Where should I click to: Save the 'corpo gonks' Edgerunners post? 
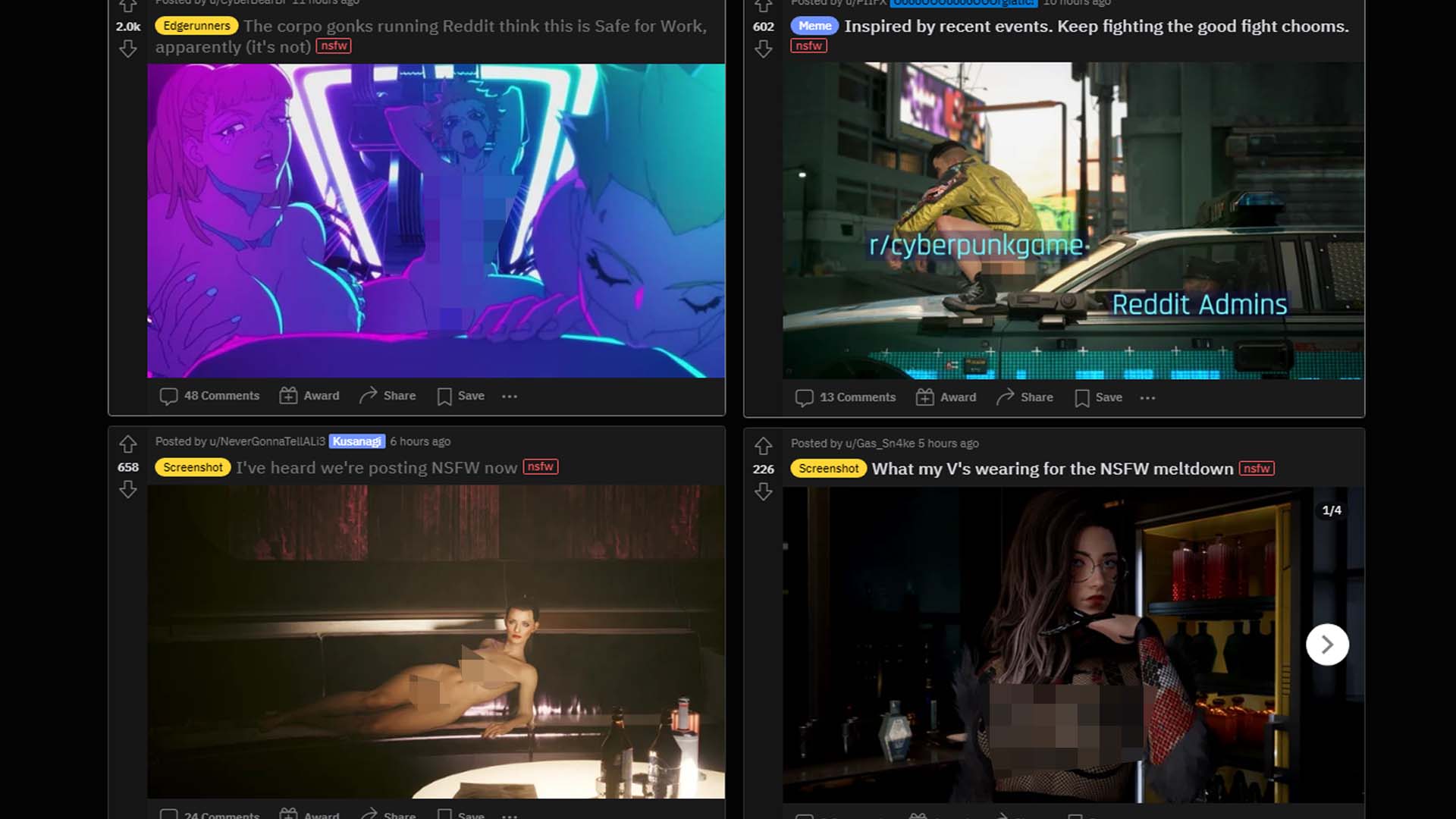pyautogui.click(x=460, y=395)
